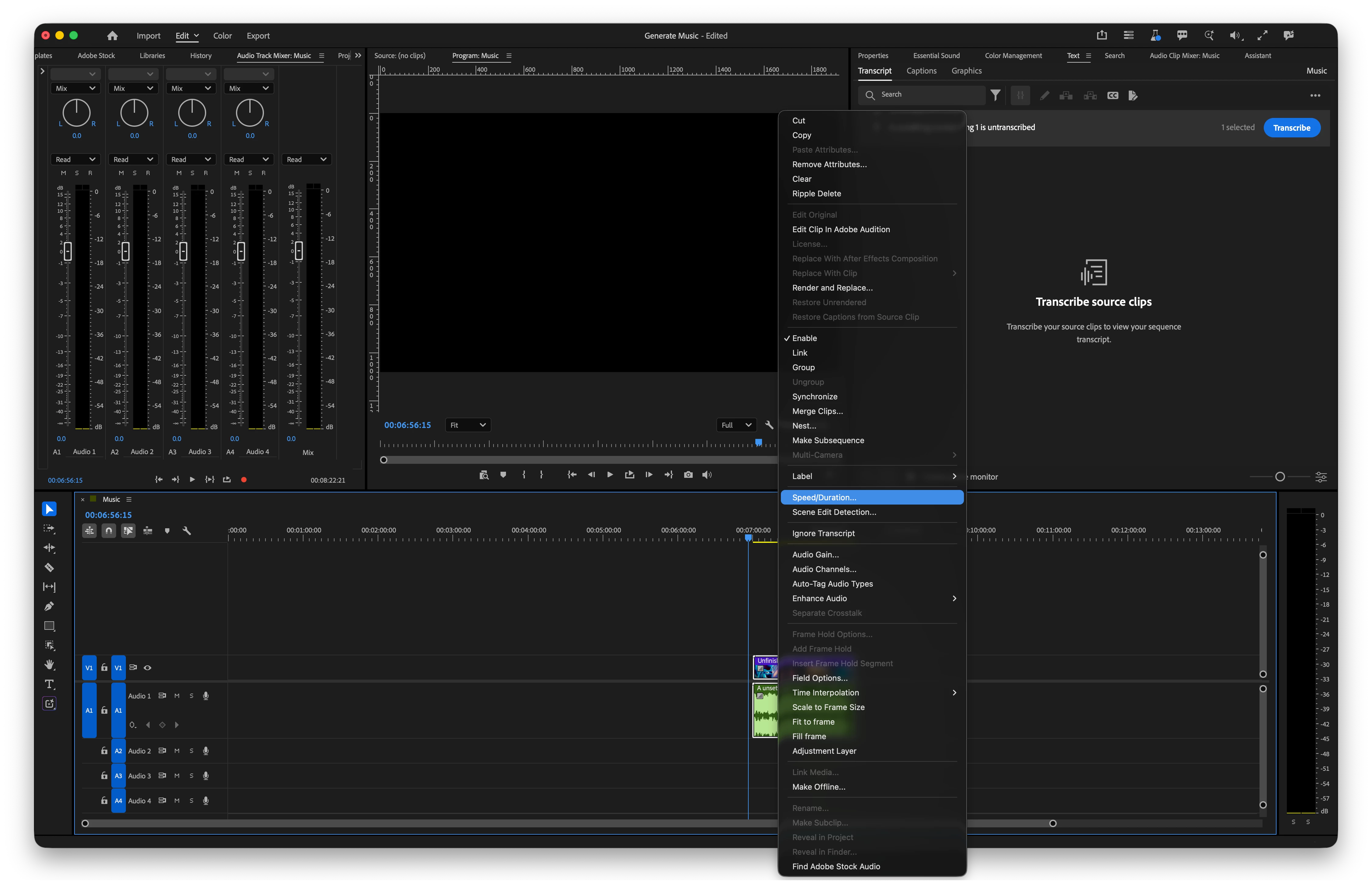Image resolution: width=1372 pixels, height=893 pixels.
Task: Select the Hand tool
Action: (x=50, y=665)
